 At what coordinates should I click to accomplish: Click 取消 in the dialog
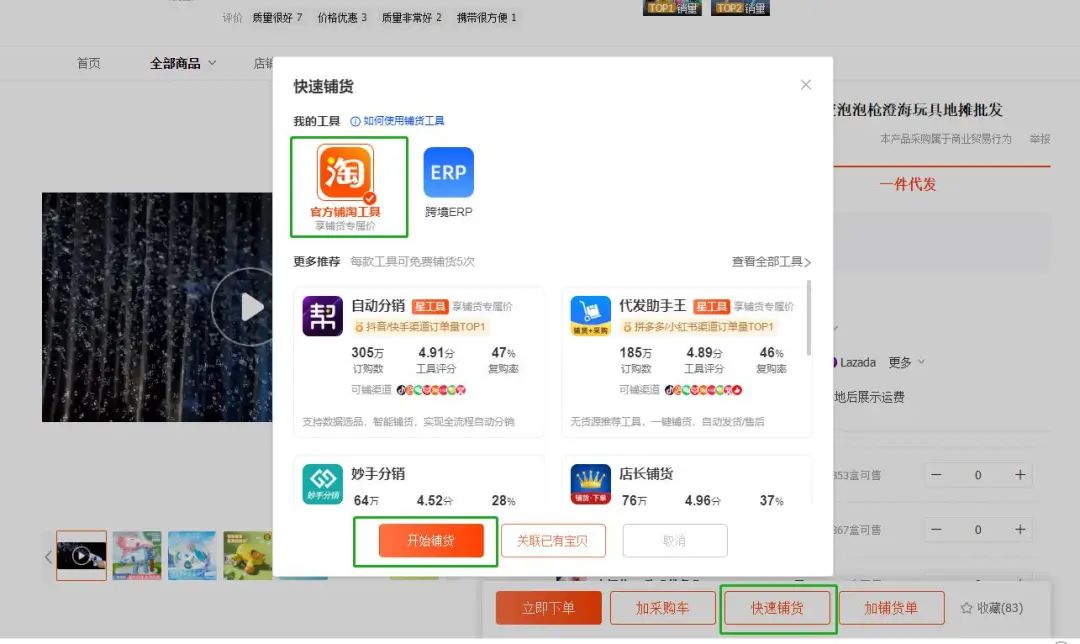[675, 541]
